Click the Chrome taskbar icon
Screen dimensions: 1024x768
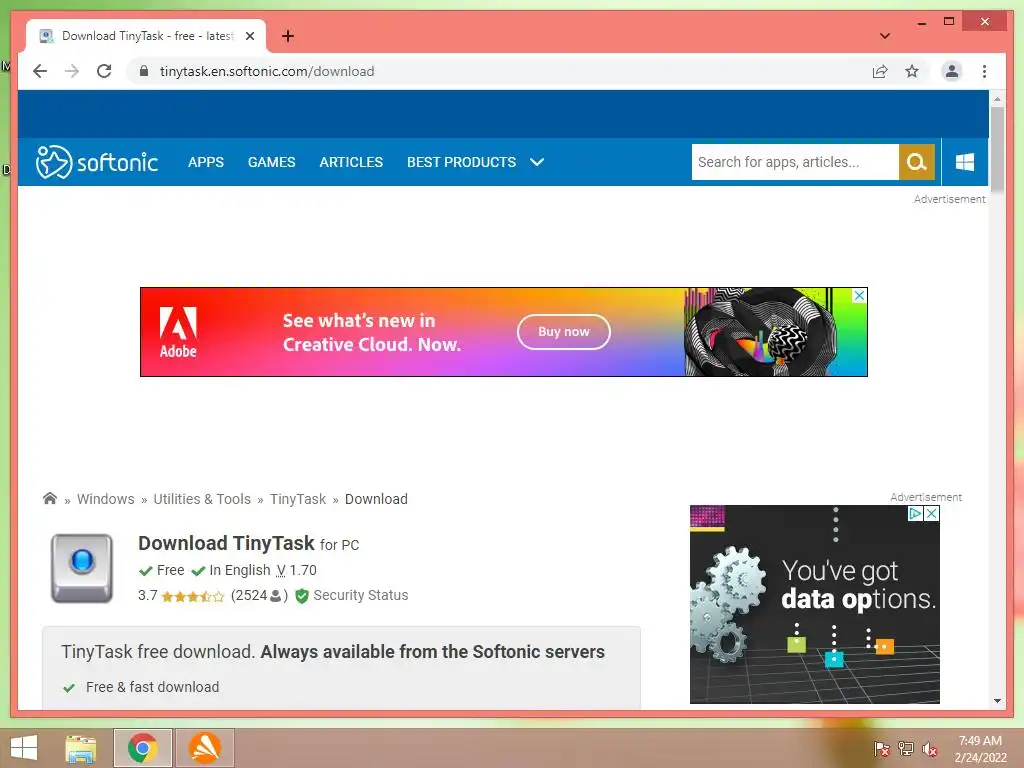pos(142,748)
